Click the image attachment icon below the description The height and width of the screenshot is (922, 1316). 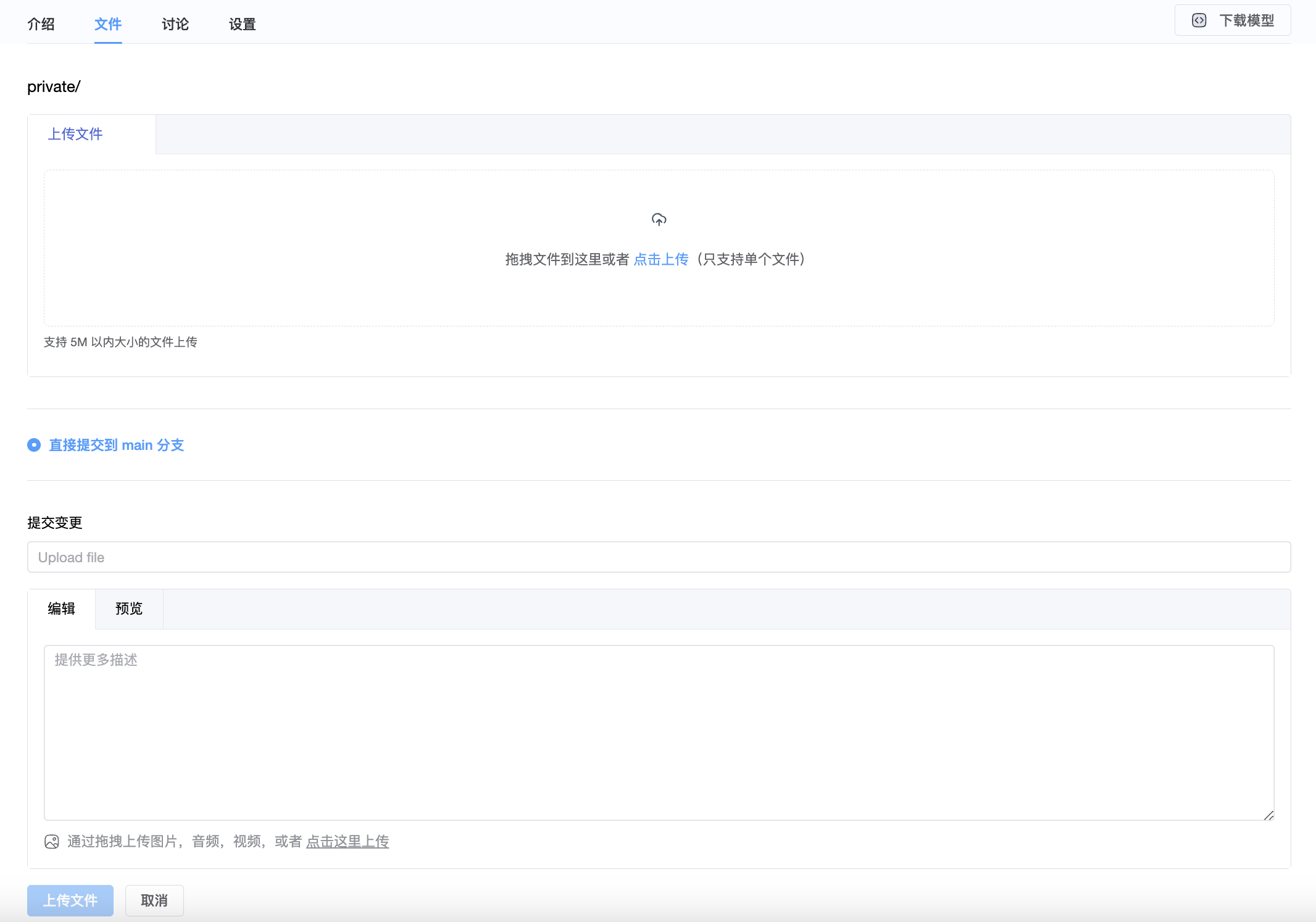coord(52,842)
